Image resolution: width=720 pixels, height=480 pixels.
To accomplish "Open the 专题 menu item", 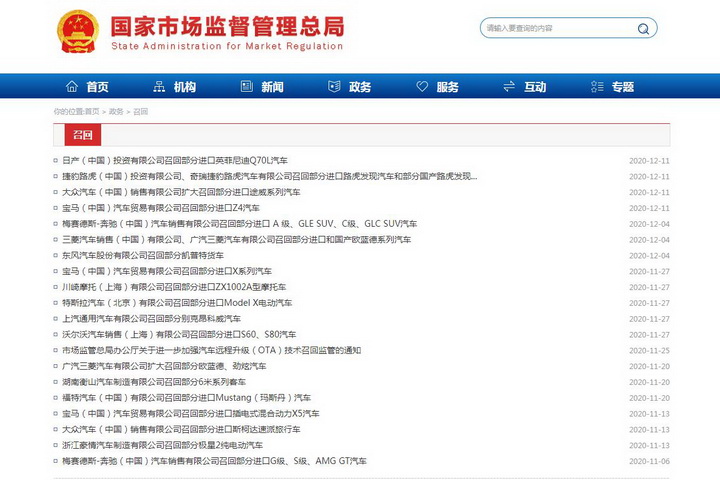I will pos(623,87).
